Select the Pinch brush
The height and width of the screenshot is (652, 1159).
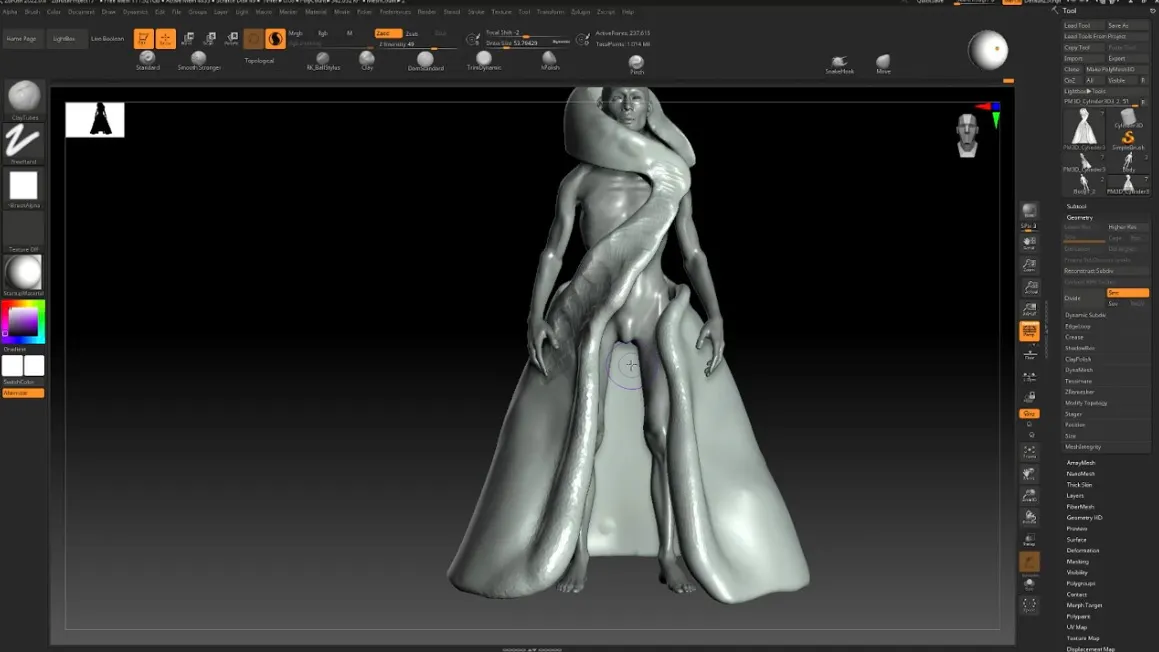pyautogui.click(x=636, y=64)
